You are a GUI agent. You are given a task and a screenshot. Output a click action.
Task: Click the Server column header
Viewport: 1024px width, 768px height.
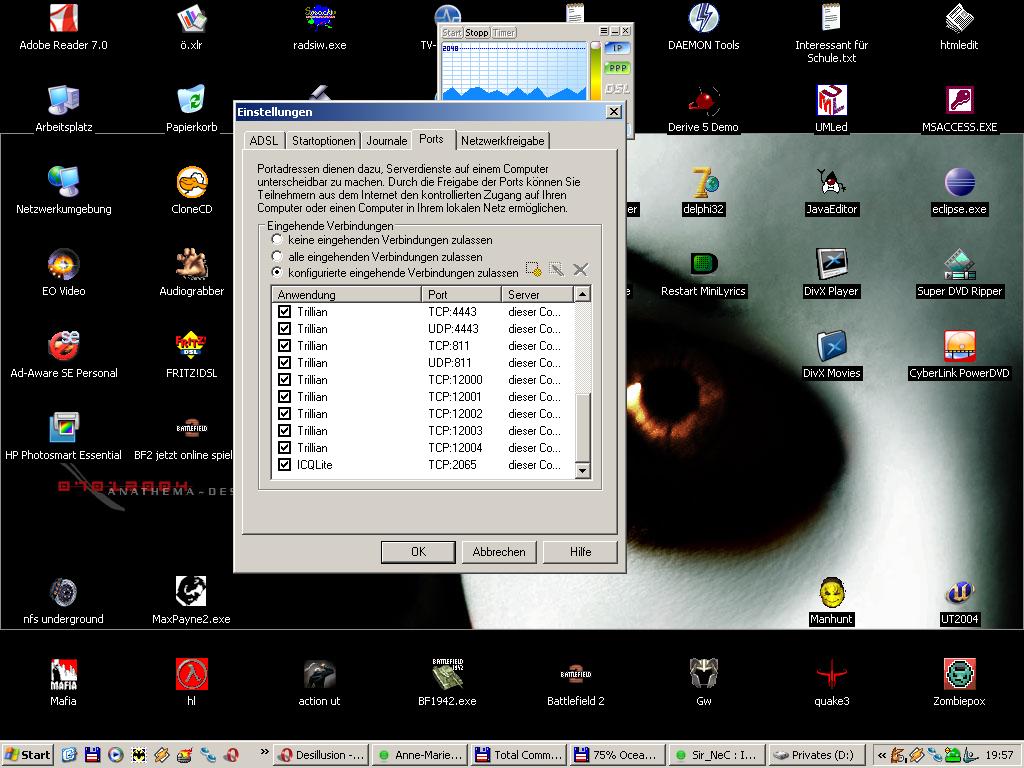(x=537, y=295)
